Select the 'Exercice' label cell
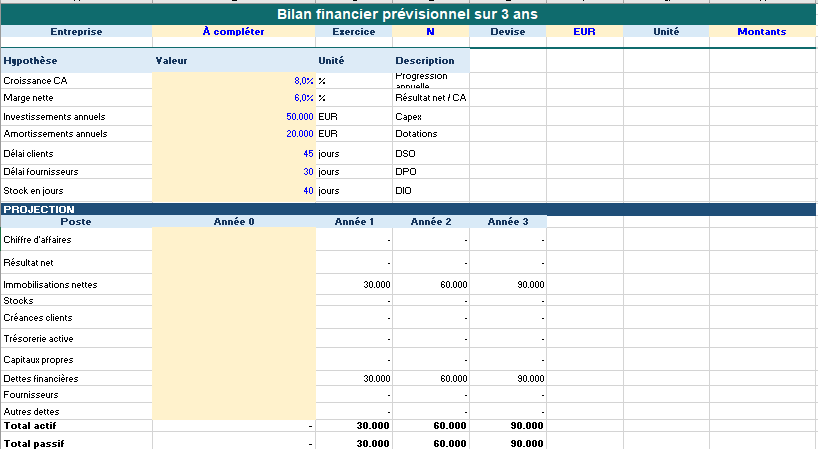Image resolution: width=818 pixels, height=449 pixels. (354, 31)
